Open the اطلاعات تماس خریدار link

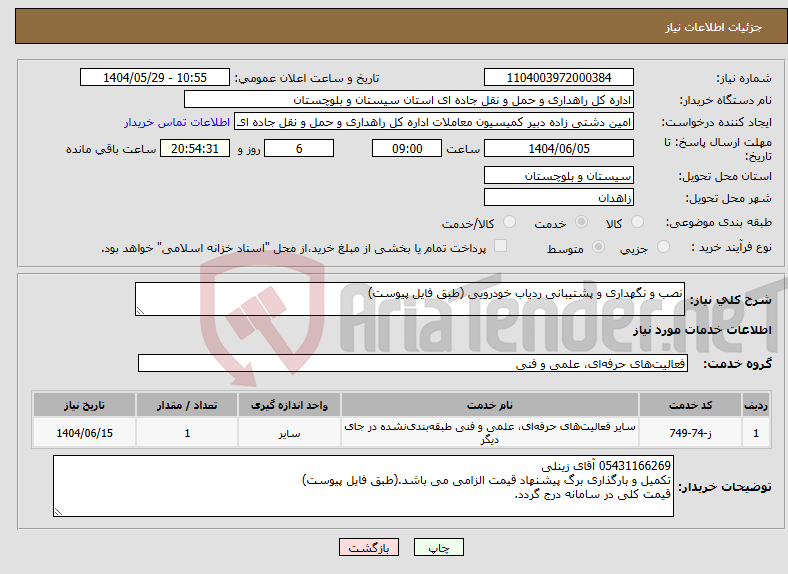[x=176, y=122]
